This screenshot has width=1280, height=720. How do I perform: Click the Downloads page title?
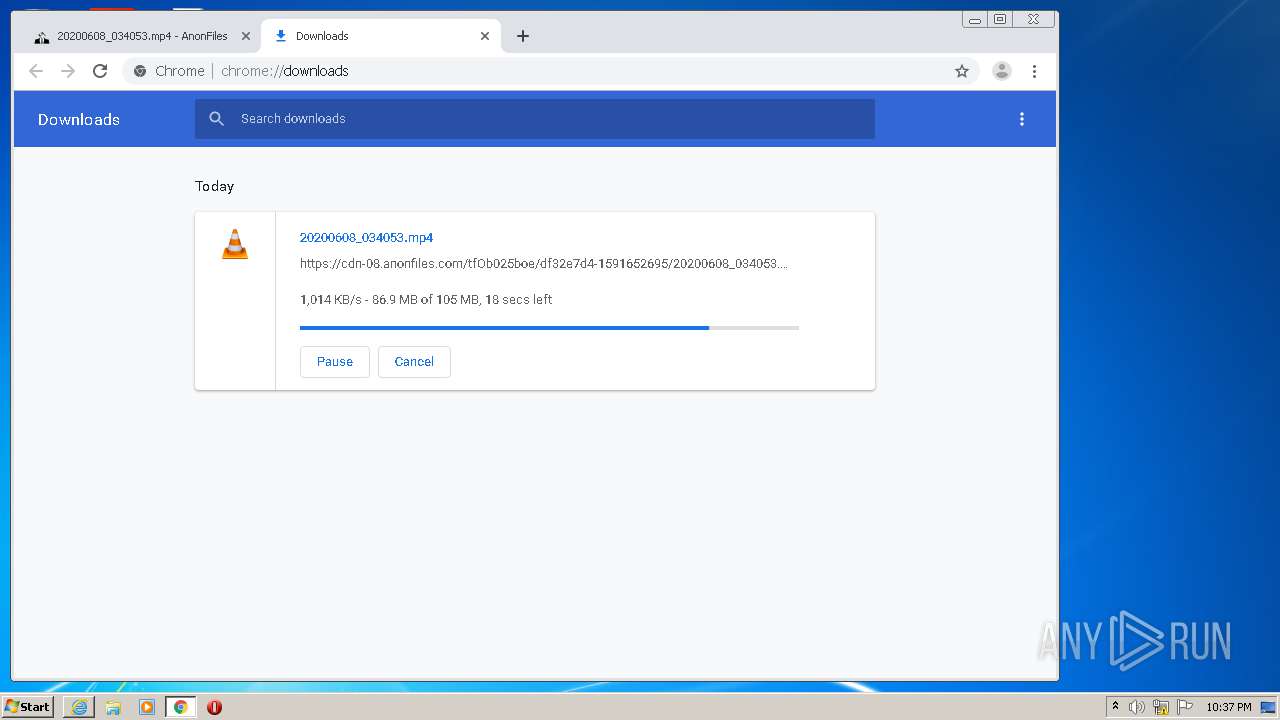[x=79, y=119]
